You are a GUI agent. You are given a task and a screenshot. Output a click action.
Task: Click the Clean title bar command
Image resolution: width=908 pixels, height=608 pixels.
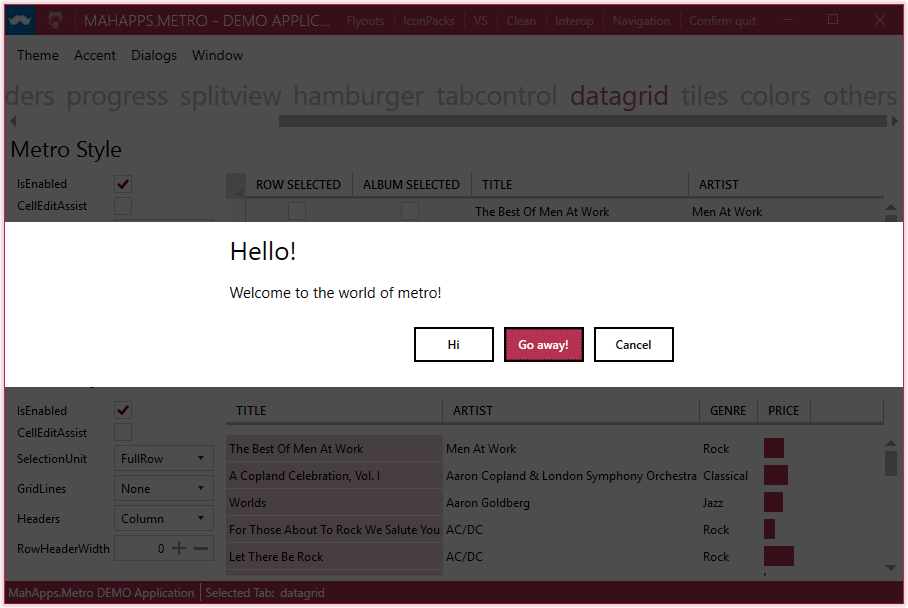tap(521, 21)
